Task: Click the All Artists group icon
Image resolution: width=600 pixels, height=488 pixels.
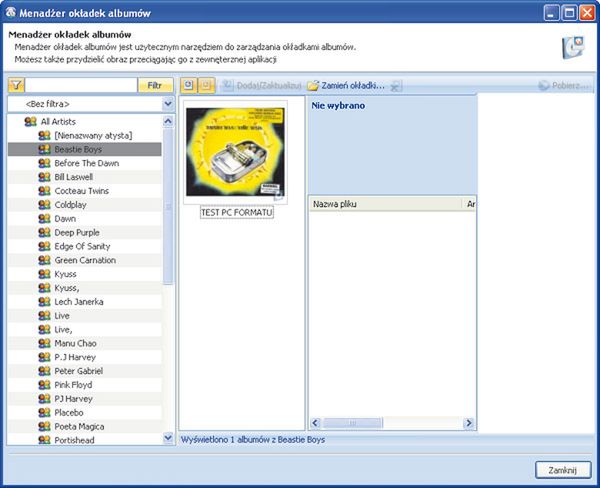Action: click(x=30, y=122)
